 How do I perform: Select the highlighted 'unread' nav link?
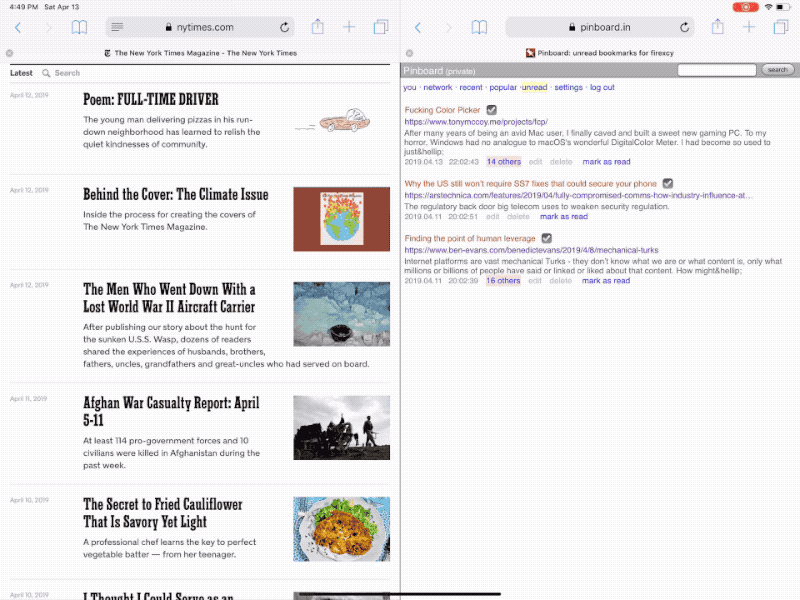tap(534, 87)
